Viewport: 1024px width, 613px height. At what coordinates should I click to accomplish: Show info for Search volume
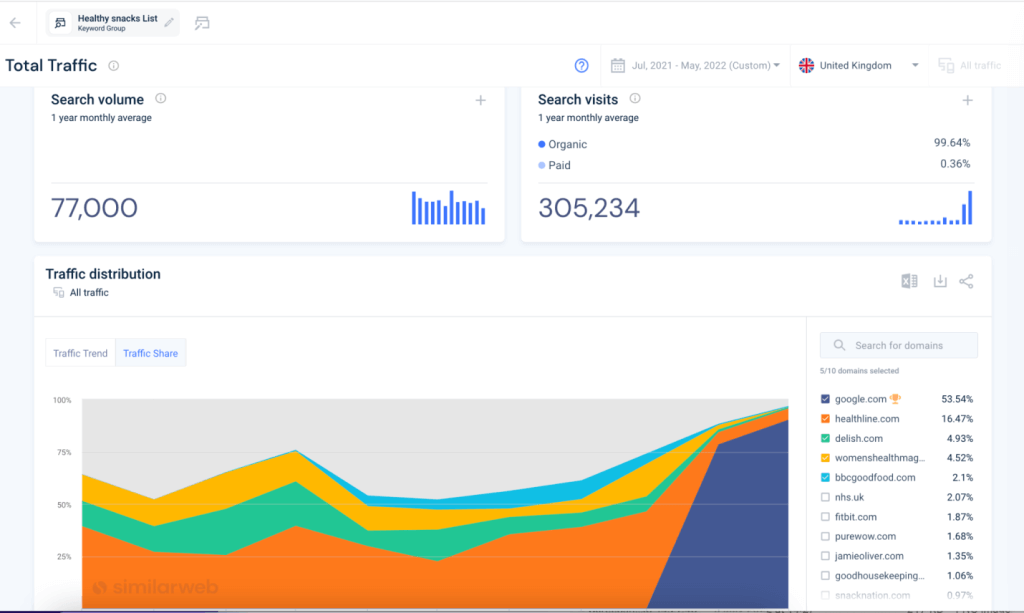click(161, 99)
